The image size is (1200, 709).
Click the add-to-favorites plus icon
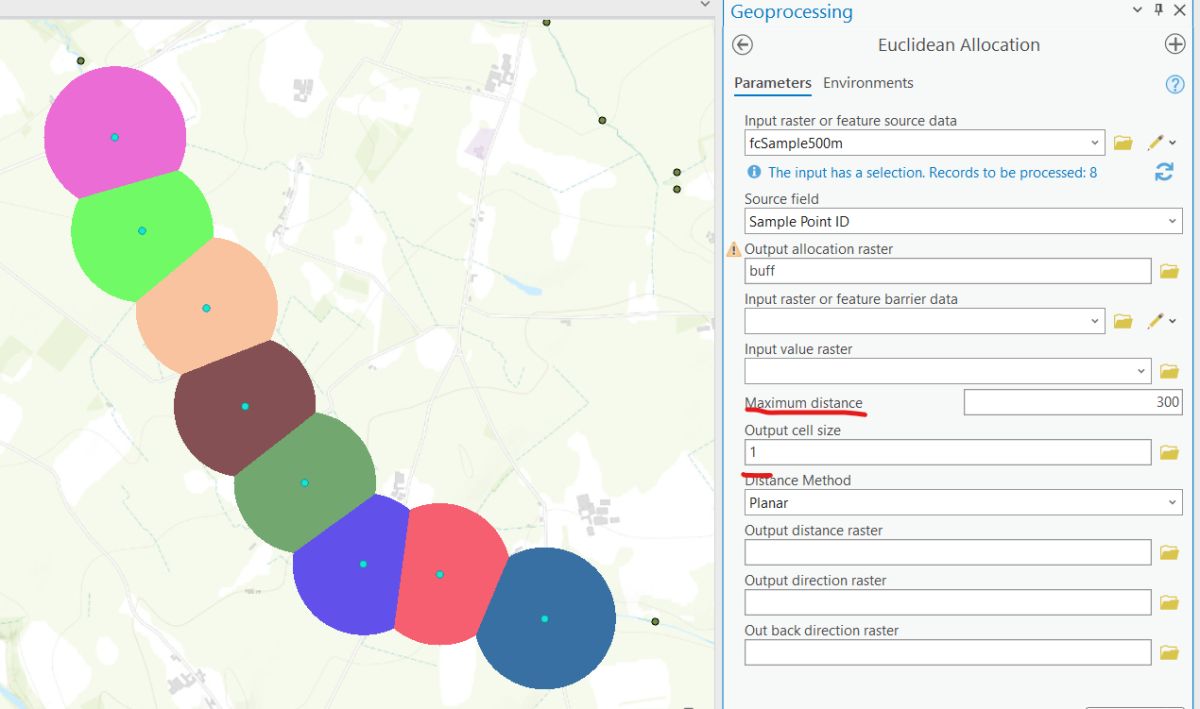point(1175,45)
